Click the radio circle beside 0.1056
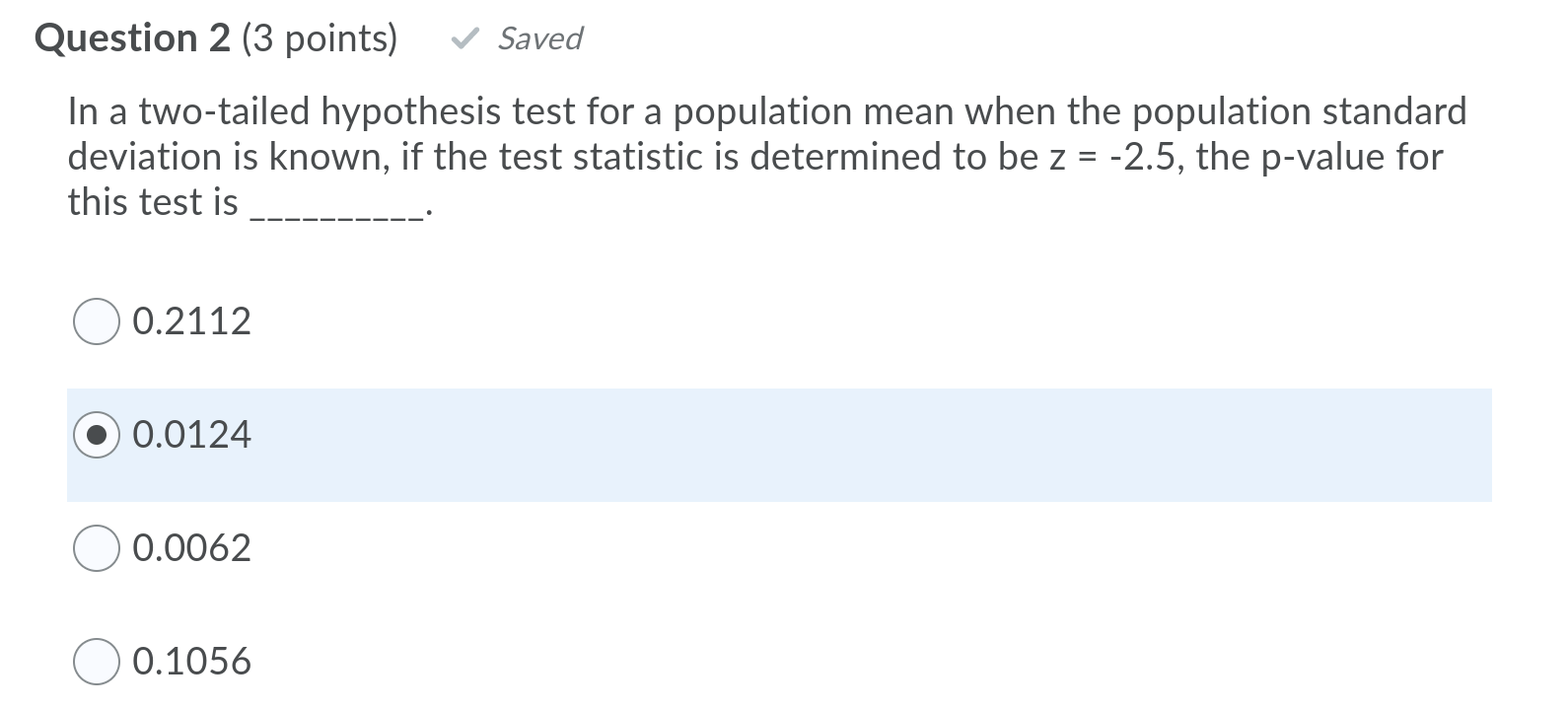This screenshot has width=1568, height=708. (x=97, y=662)
